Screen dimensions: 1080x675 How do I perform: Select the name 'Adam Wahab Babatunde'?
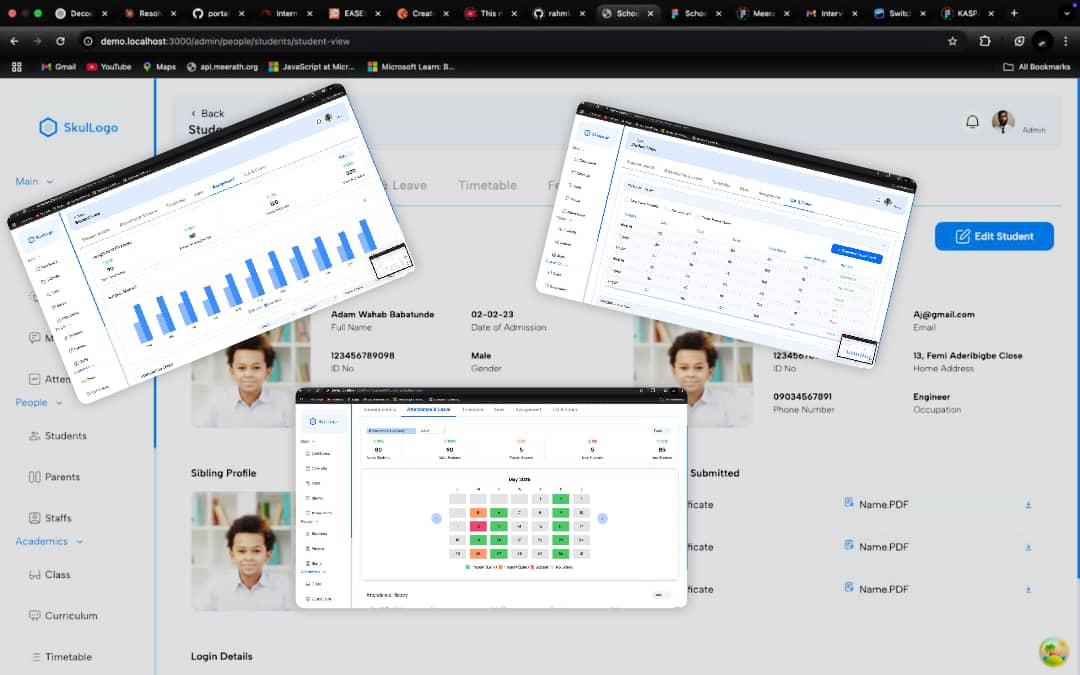[x=382, y=314]
